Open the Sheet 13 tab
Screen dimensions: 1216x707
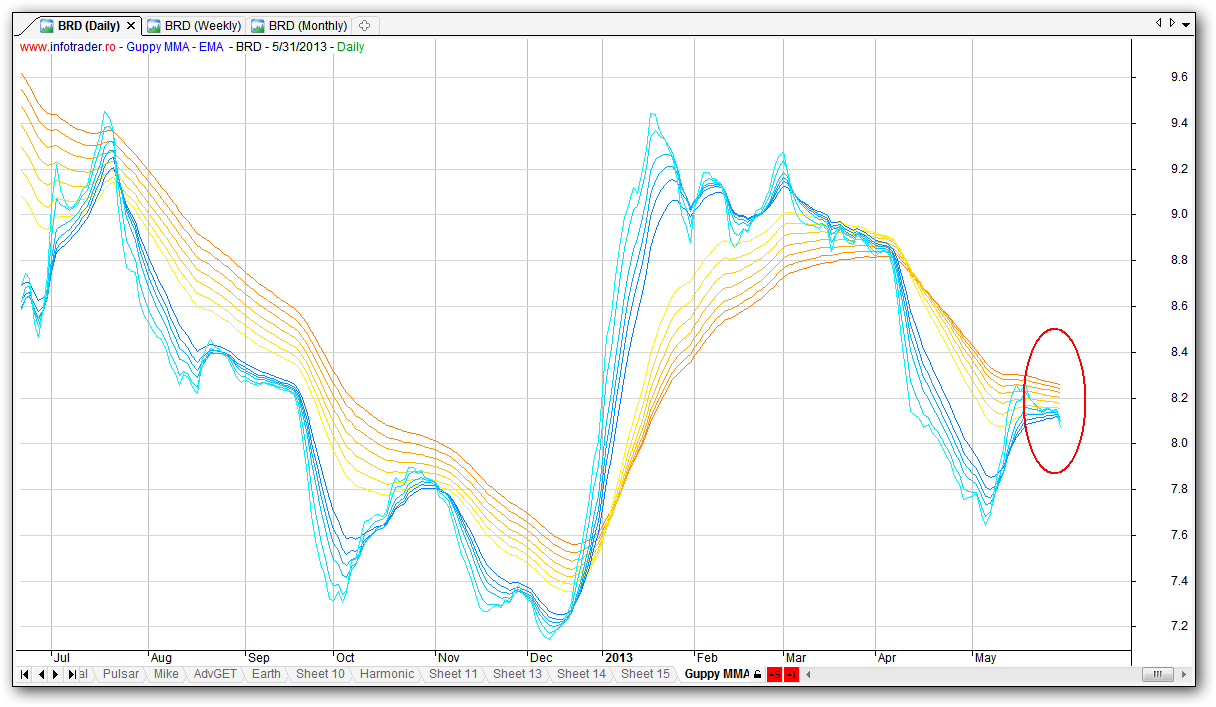pos(517,674)
